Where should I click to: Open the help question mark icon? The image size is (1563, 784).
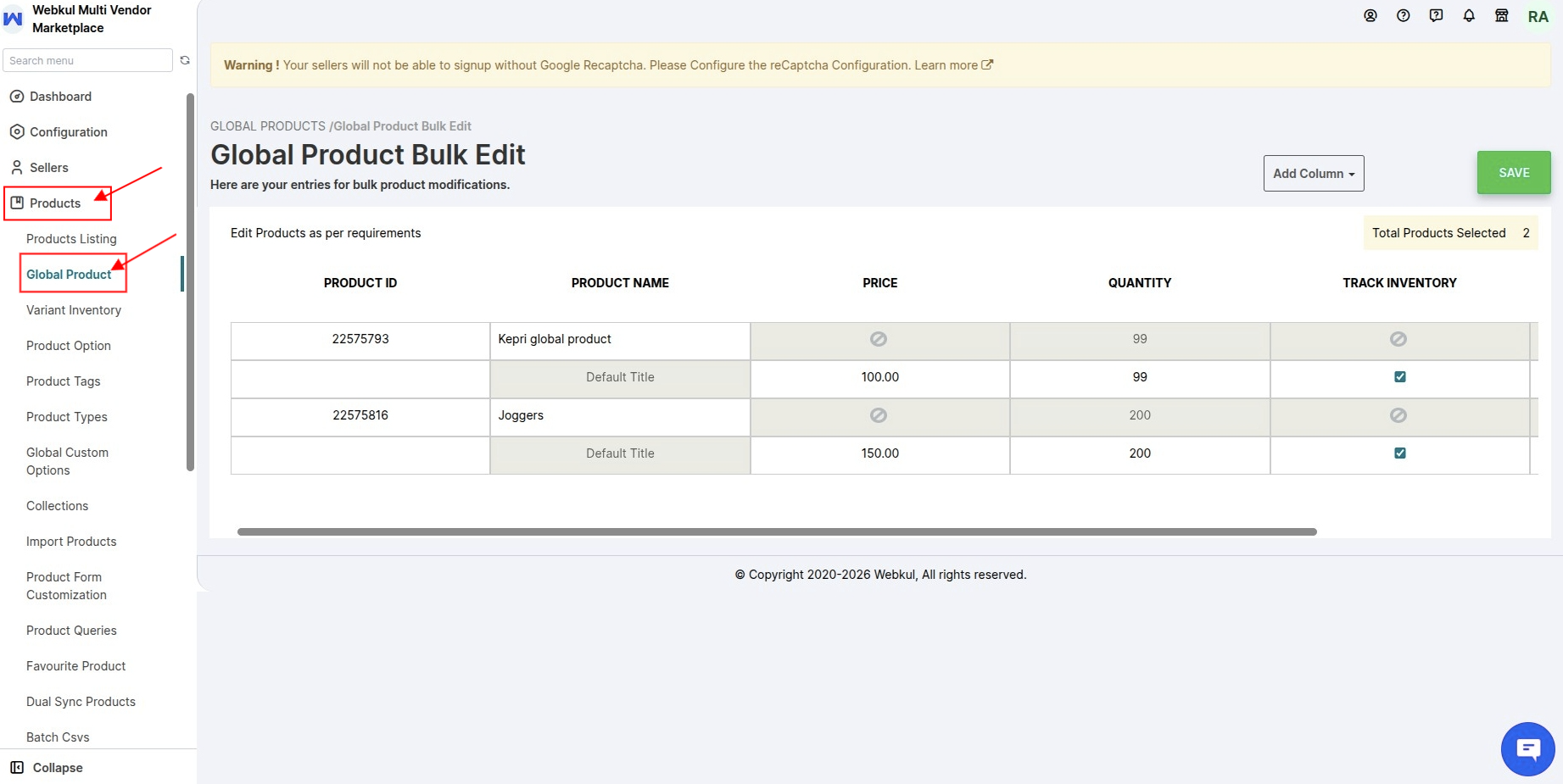[1404, 15]
